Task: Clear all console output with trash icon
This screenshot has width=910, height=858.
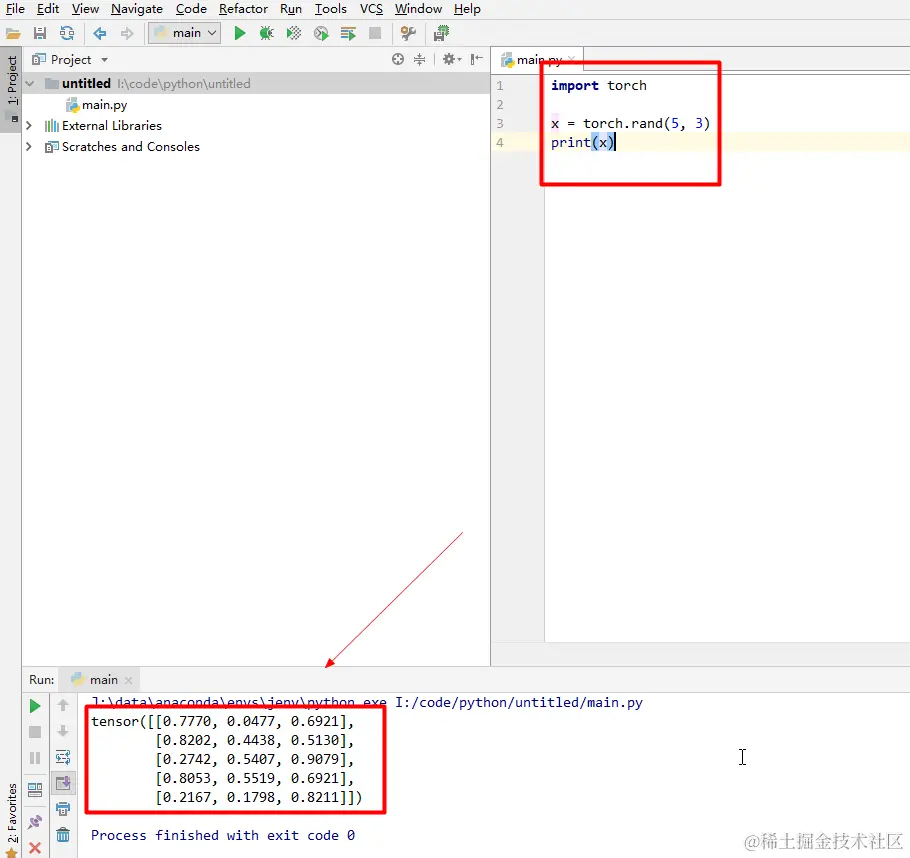Action: click(63, 835)
